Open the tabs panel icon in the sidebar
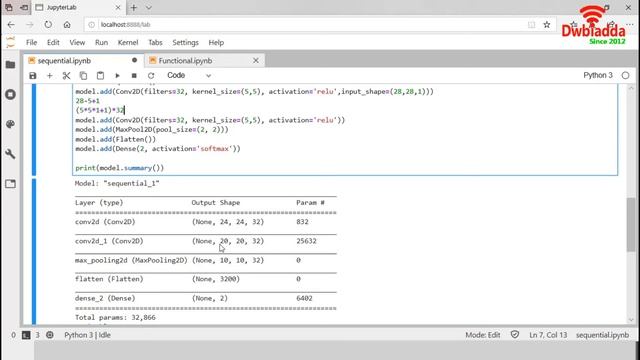The image size is (640, 360). point(11,184)
